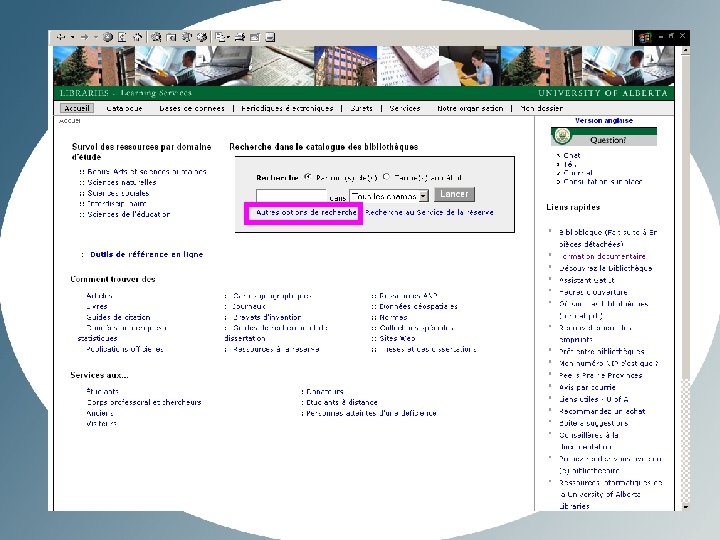This screenshot has width=720, height=540.
Task: Click the Edit page toolbar icon
Action: (255, 37)
